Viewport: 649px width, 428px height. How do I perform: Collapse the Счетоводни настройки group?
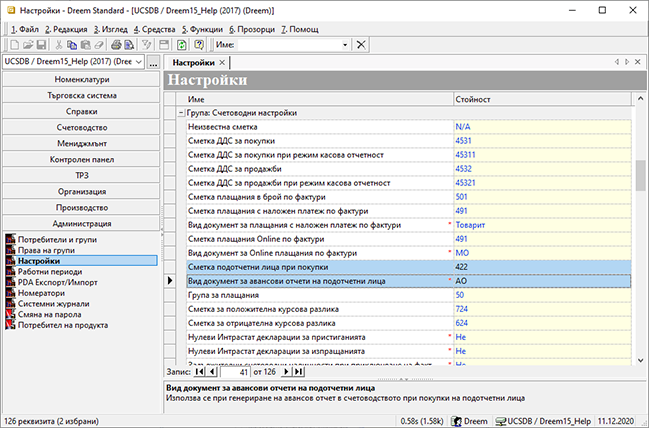(x=179, y=114)
